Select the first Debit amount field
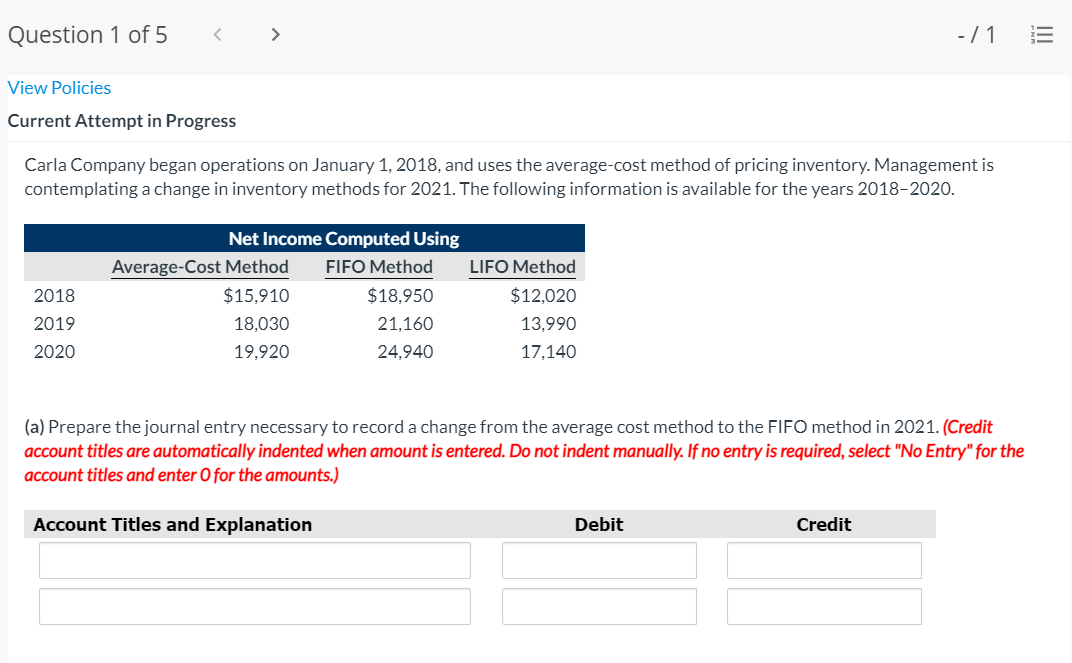This screenshot has height=663, width=1072. 598,560
